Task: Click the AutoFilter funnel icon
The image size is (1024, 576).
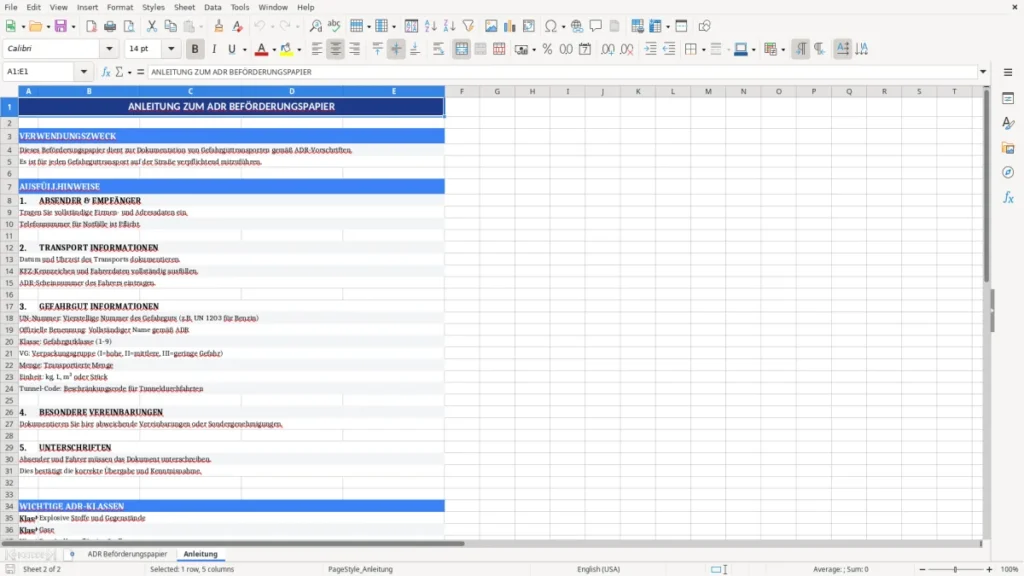Action: click(x=468, y=26)
